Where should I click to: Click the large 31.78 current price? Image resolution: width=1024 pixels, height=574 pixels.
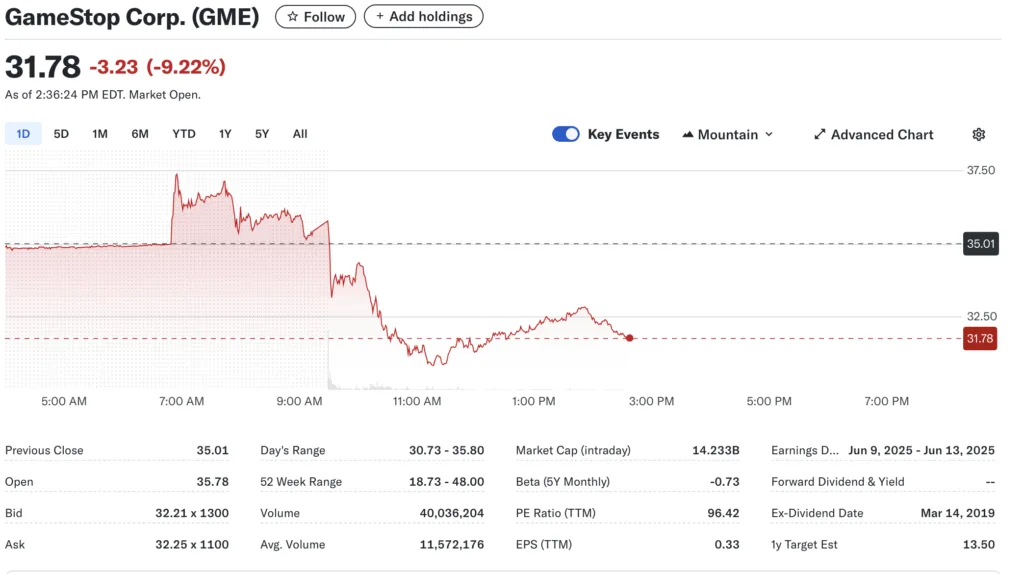coord(42,67)
